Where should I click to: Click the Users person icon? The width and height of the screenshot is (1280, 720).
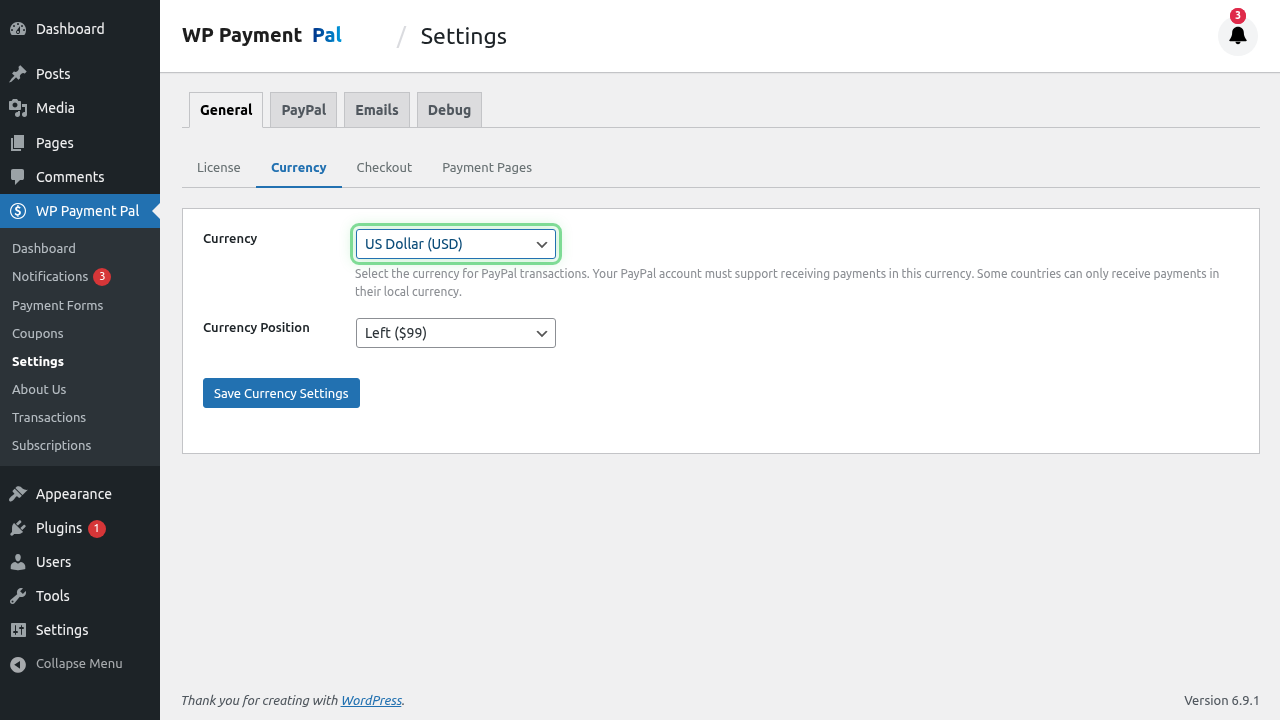tap(18, 562)
